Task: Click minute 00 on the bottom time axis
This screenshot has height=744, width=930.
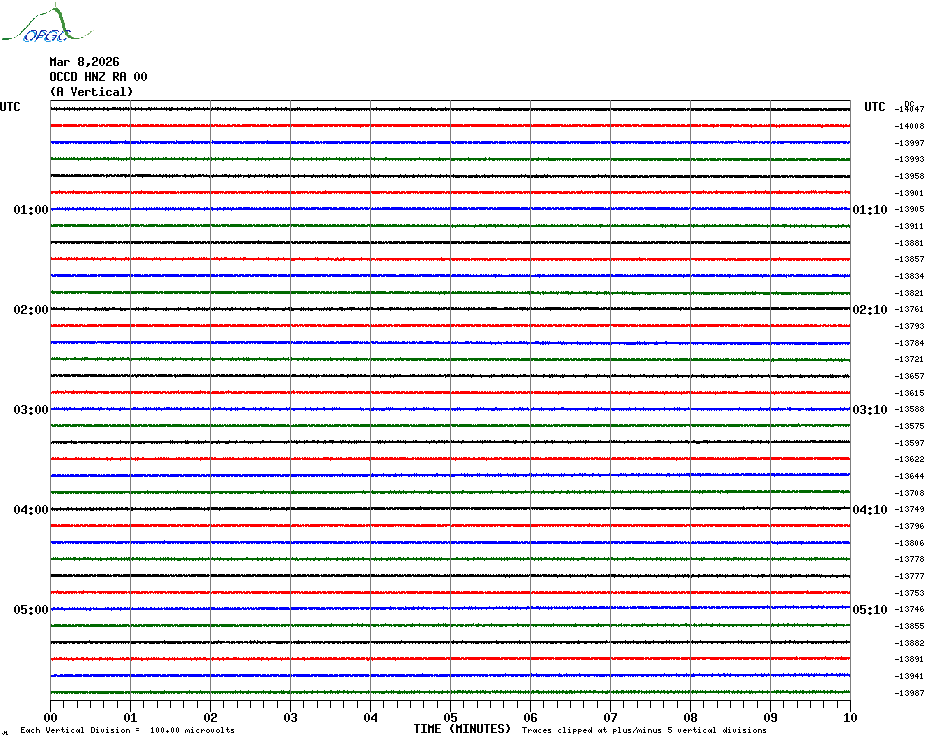Action: (x=51, y=717)
